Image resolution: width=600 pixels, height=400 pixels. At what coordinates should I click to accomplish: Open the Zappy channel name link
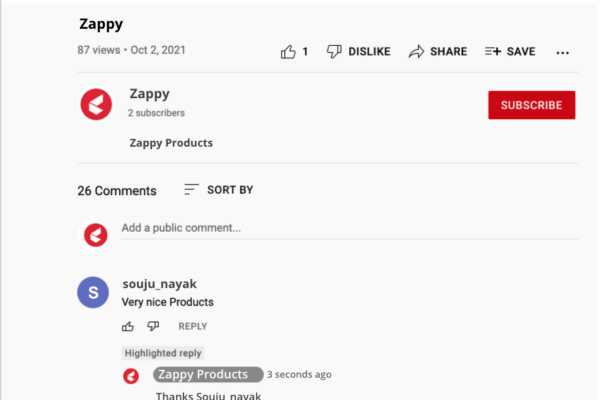(149, 94)
